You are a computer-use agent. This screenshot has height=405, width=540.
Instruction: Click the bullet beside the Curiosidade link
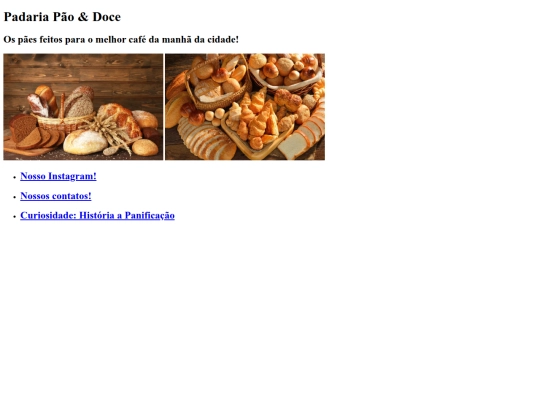14,217
